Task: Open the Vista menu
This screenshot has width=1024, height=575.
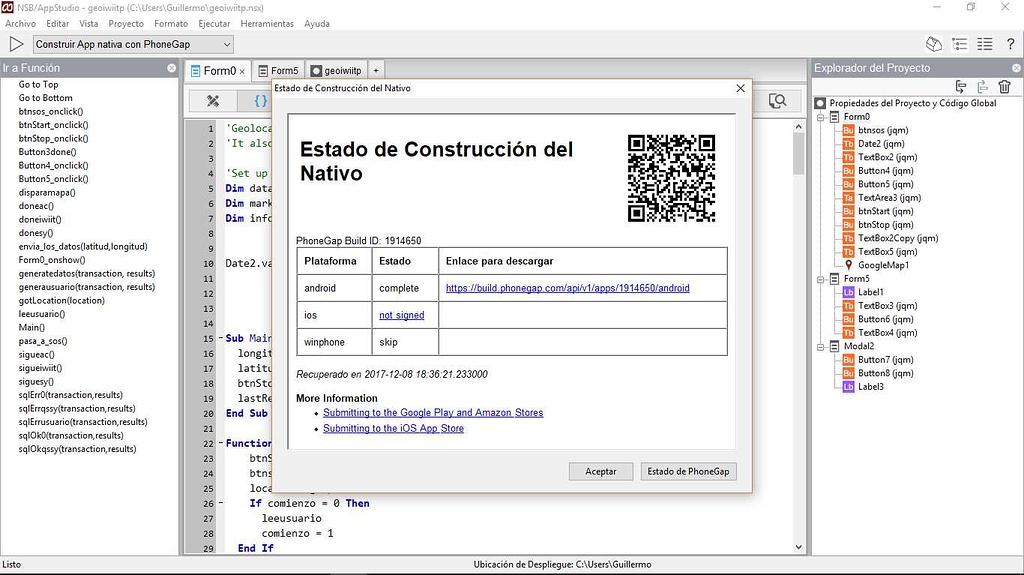Action: pyautogui.click(x=88, y=24)
